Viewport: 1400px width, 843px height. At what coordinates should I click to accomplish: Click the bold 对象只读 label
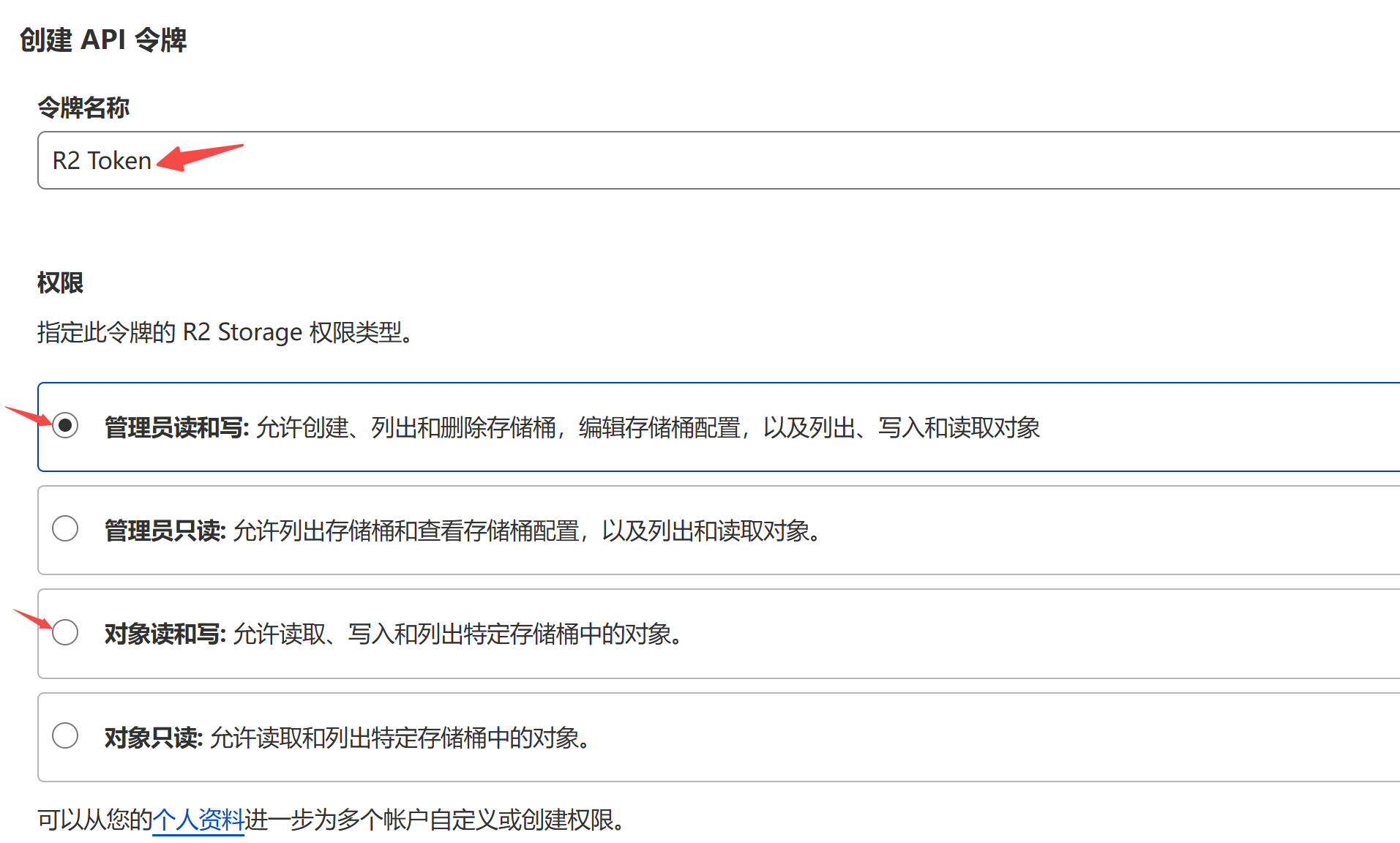(x=154, y=738)
